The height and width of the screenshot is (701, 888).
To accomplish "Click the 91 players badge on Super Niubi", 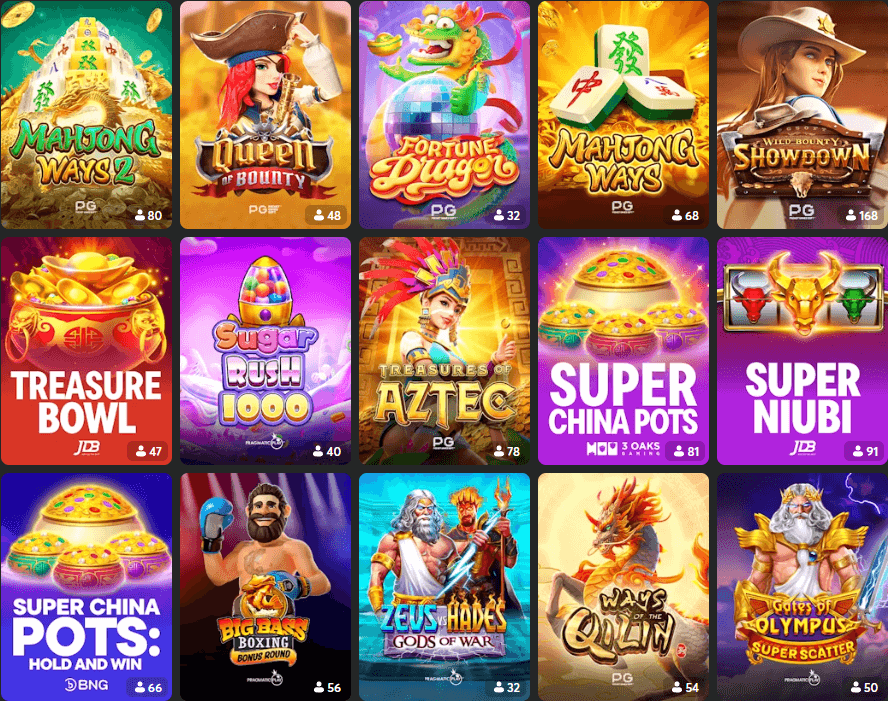I will click(x=865, y=451).
